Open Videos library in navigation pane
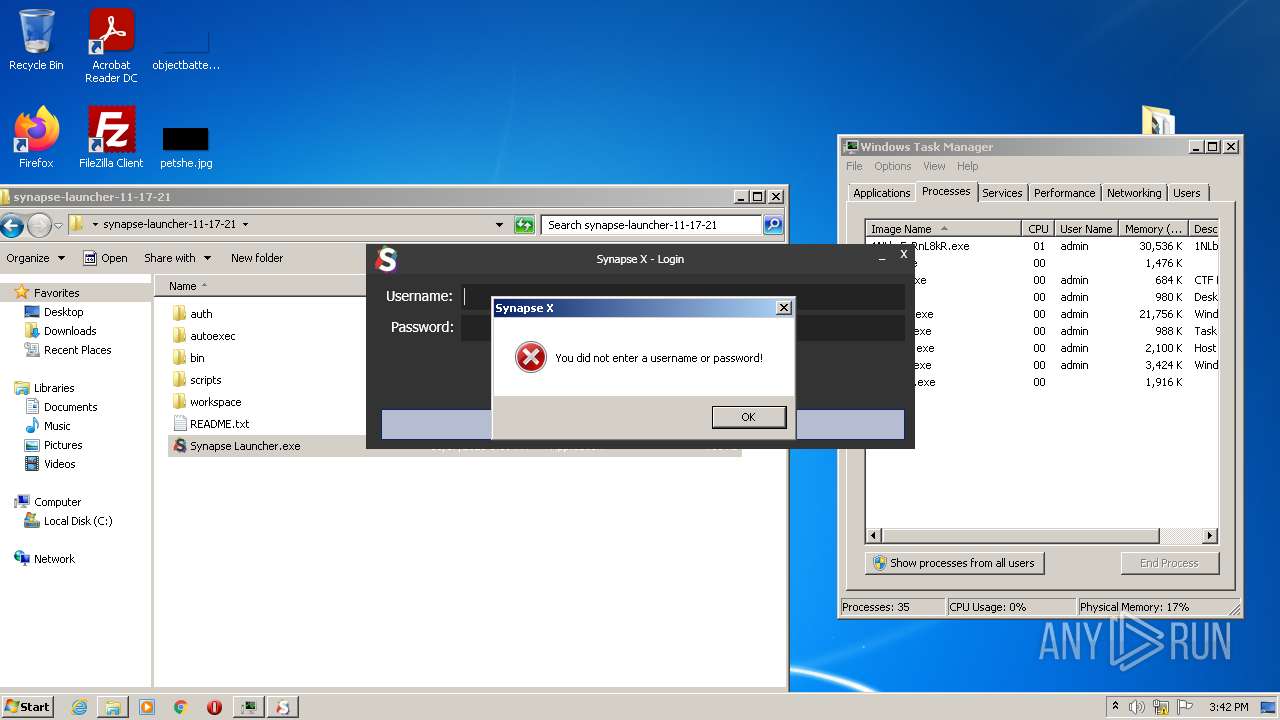The width and height of the screenshot is (1280, 720). tap(59, 464)
